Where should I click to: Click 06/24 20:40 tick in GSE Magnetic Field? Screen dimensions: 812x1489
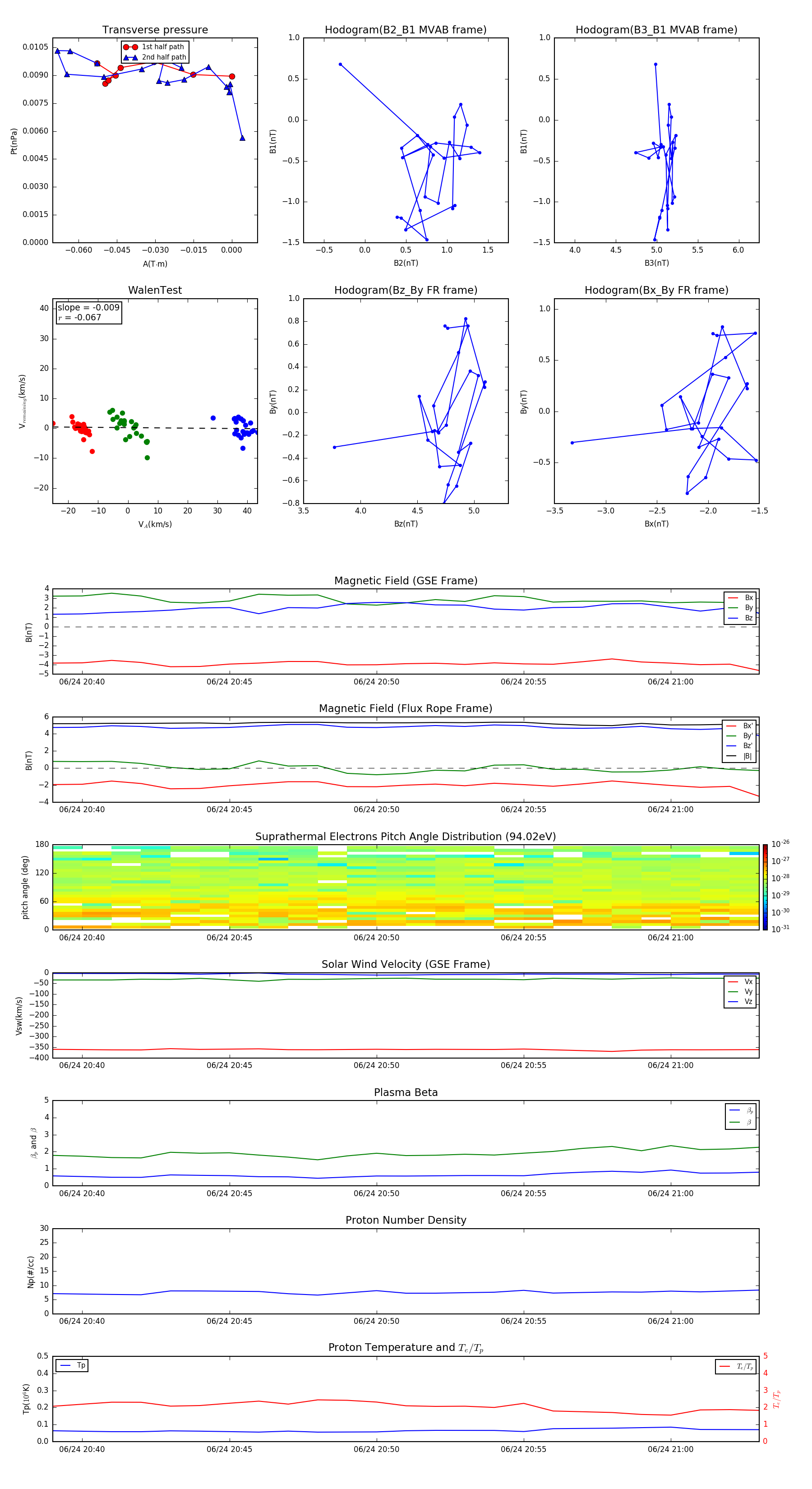click(x=82, y=682)
